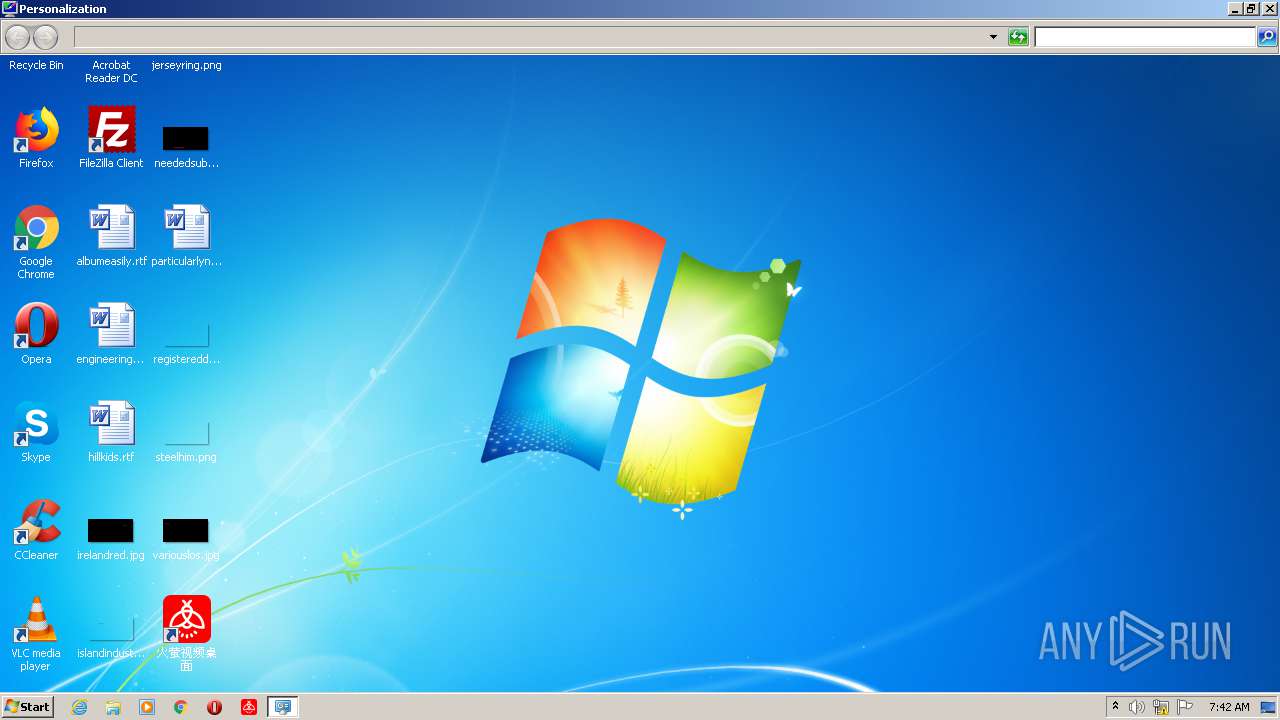Show hidden tray icons arrow
The image size is (1280, 720).
click(1116, 706)
